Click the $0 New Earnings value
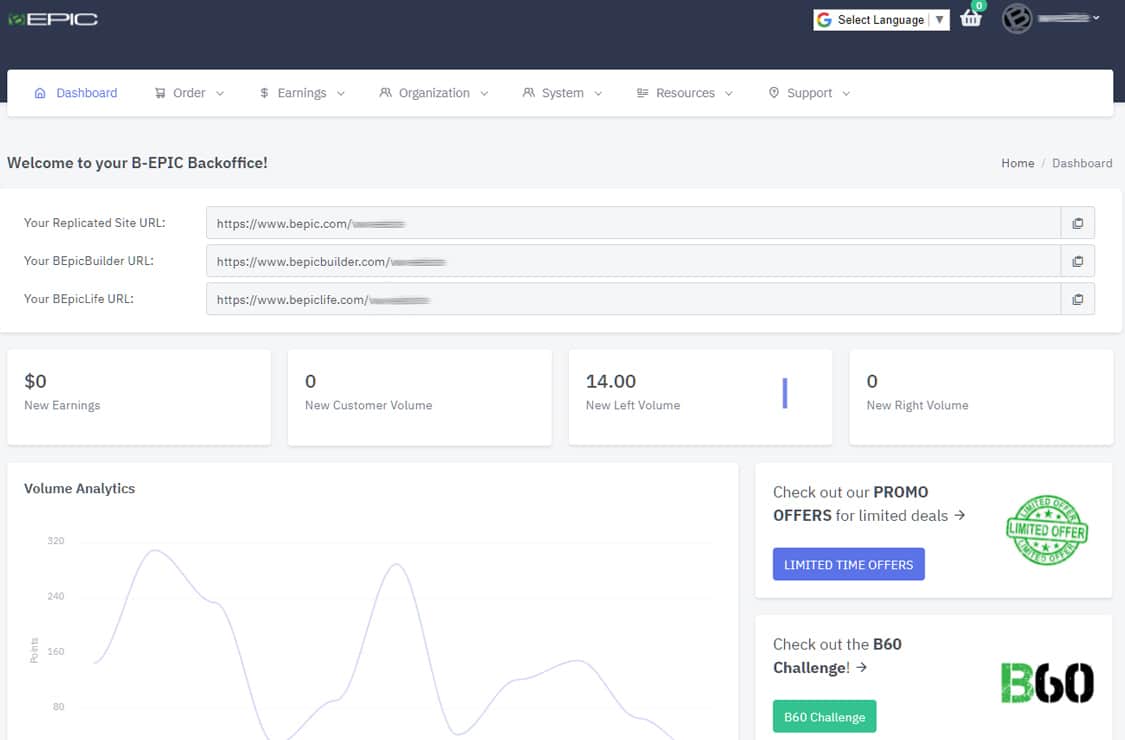 [x=35, y=381]
